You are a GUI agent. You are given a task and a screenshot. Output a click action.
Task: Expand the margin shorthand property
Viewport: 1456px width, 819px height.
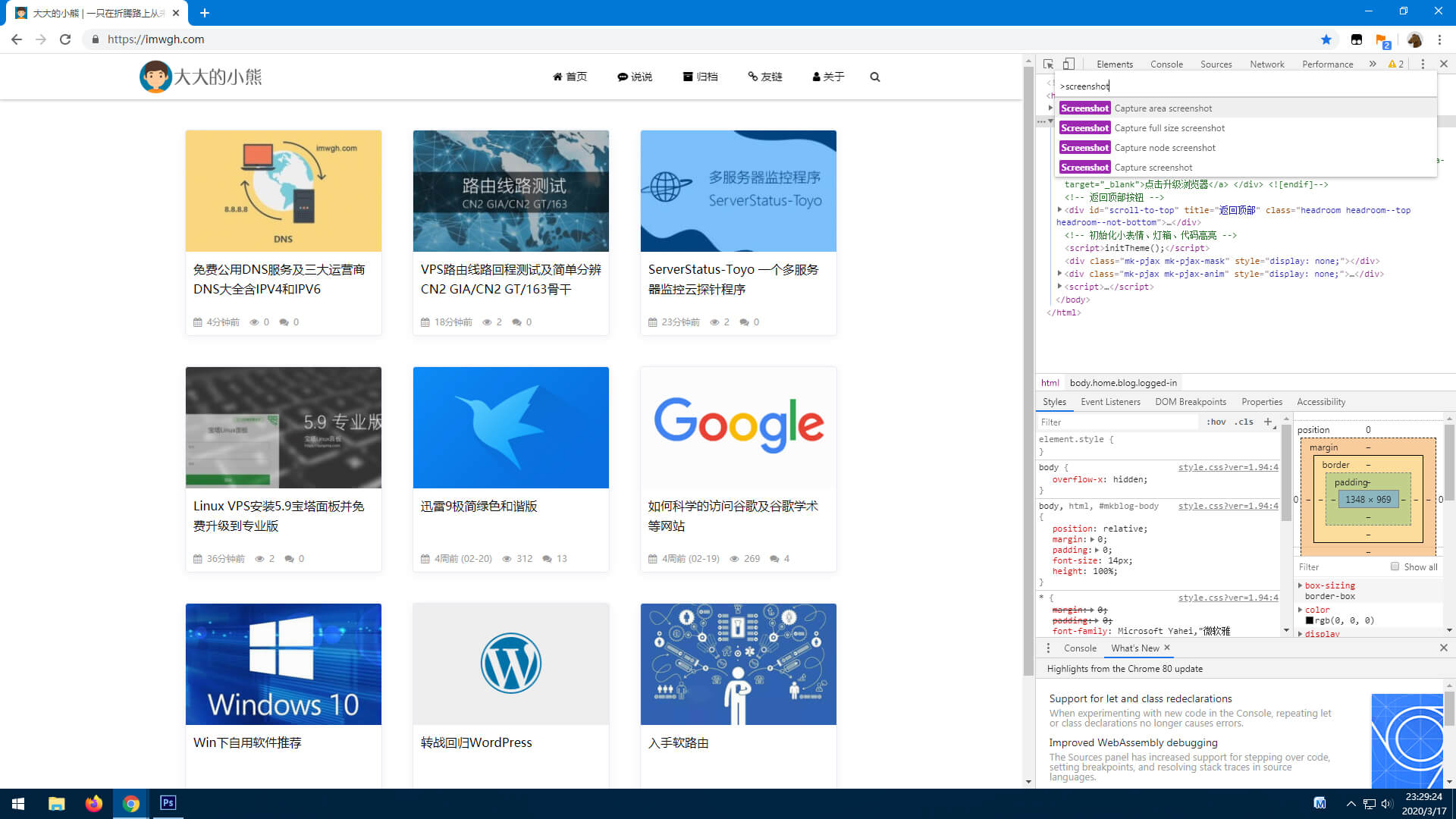point(1092,539)
